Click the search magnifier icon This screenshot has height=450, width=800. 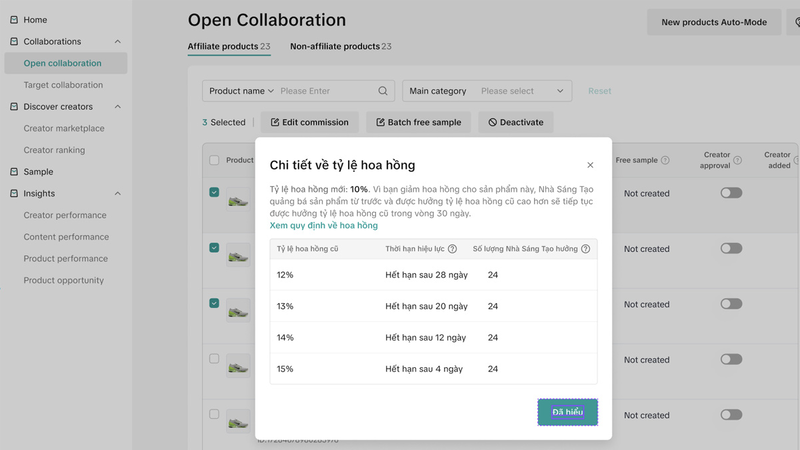click(x=383, y=91)
